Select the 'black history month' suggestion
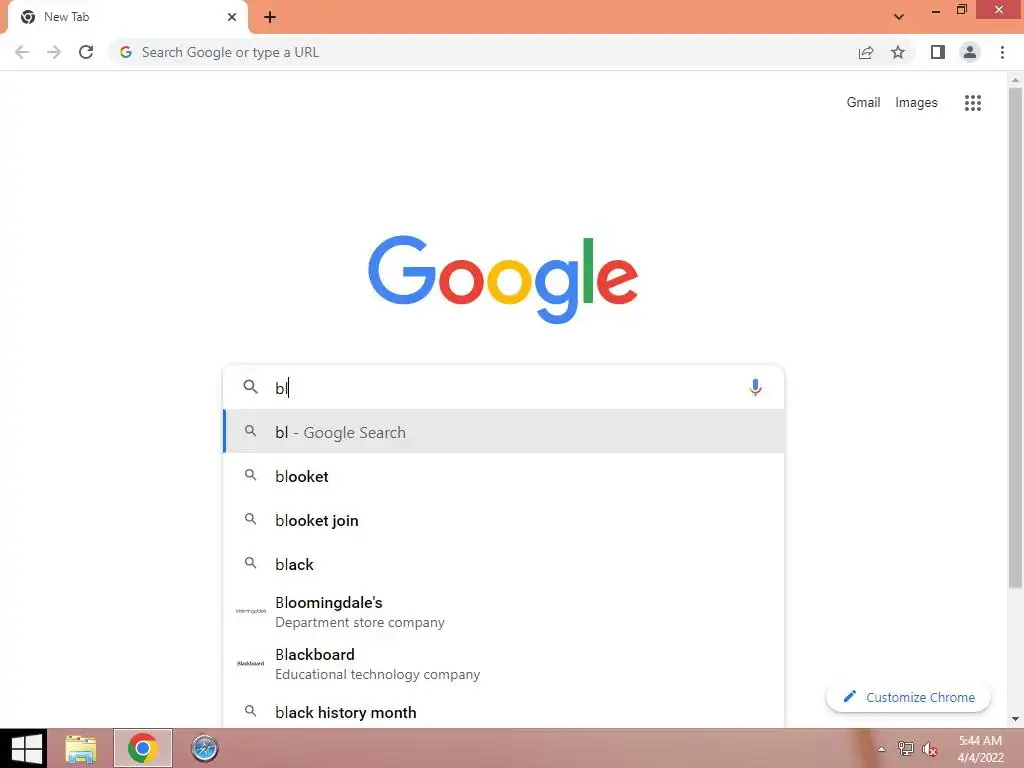Screen dimensions: 1024x768 point(504,711)
